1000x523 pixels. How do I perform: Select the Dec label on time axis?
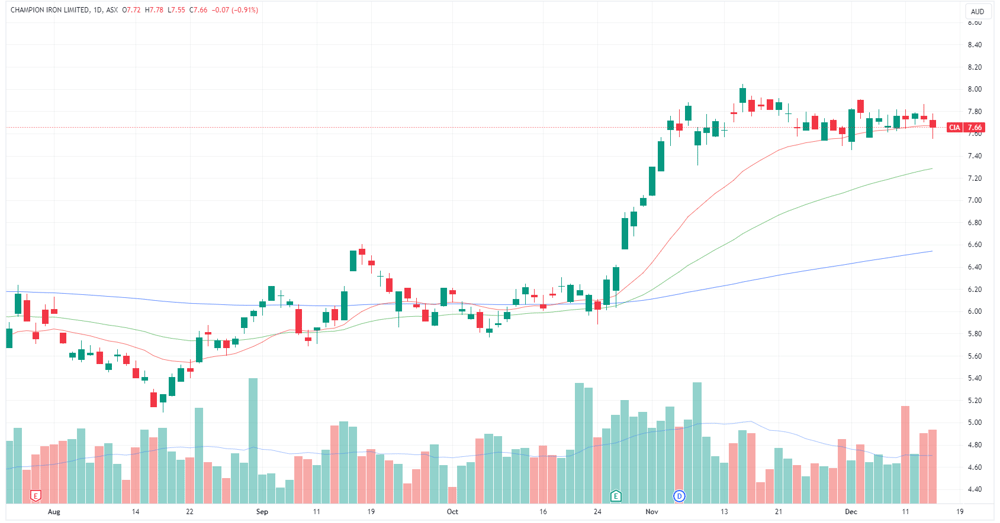click(x=851, y=512)
